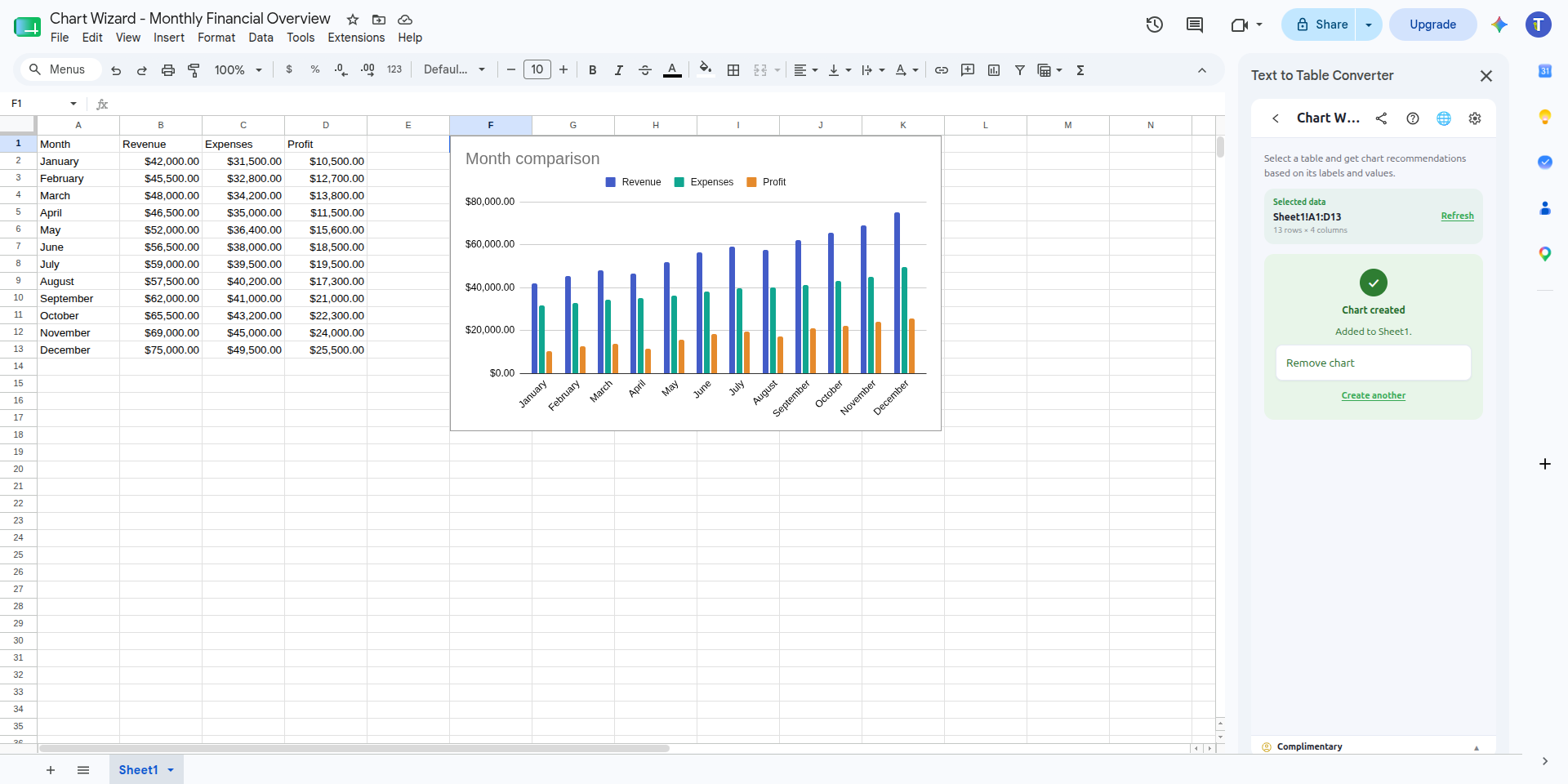Open add-on help icon
This screenshot has width=1568, height=784.
pos(1413,118)
